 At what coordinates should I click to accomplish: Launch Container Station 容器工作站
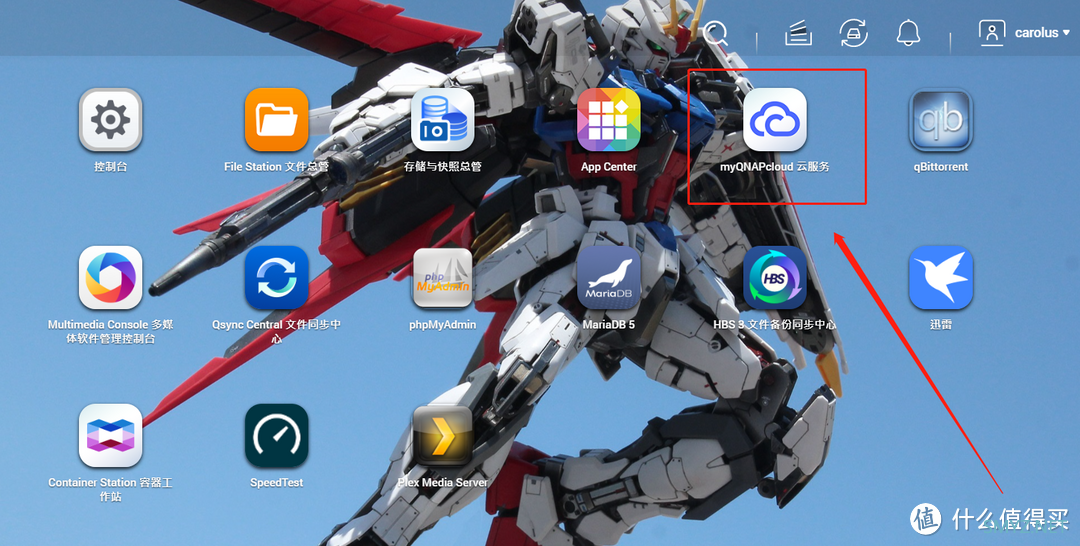click(110, 435)
